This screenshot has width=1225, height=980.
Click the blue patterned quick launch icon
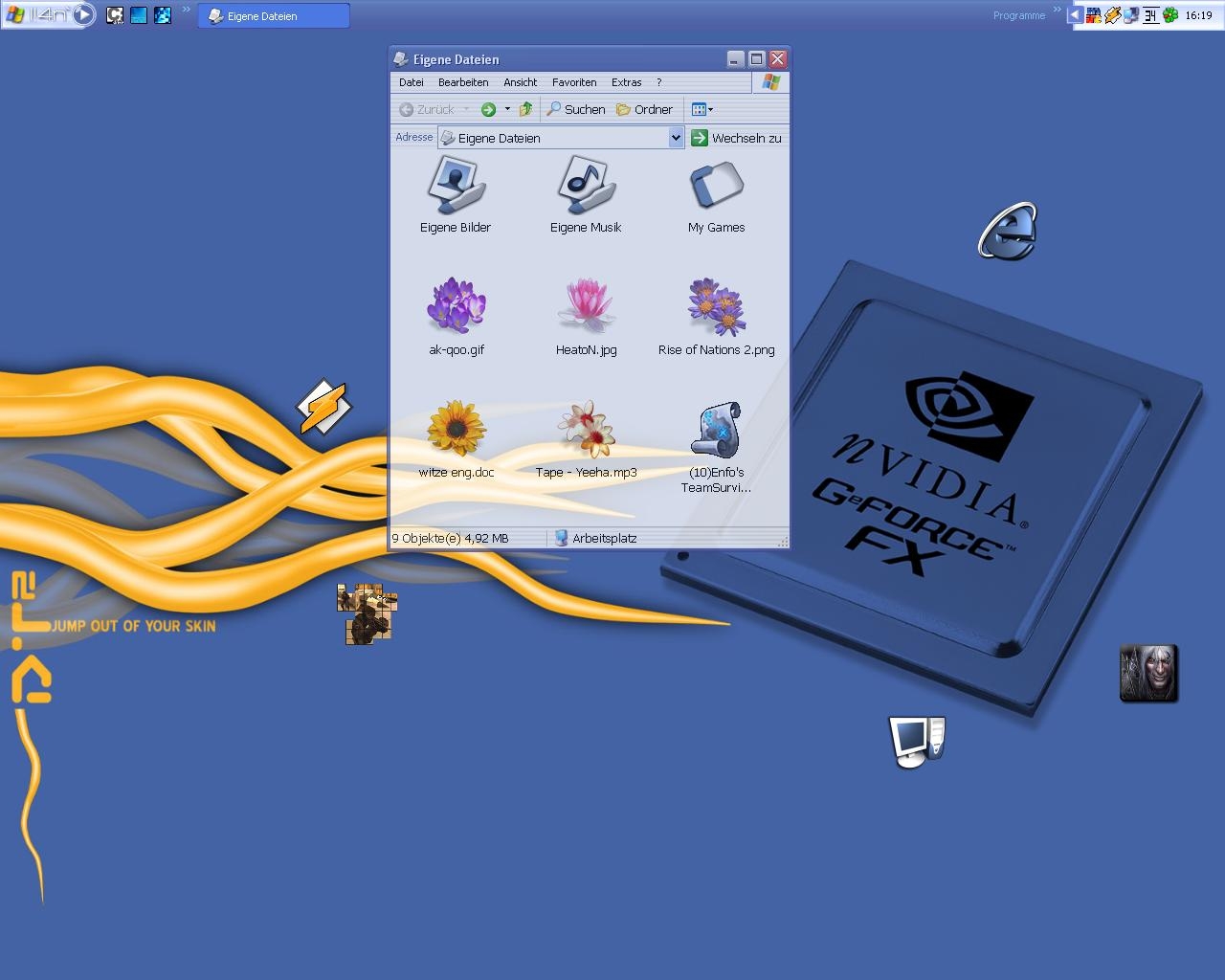click(163, 15)
